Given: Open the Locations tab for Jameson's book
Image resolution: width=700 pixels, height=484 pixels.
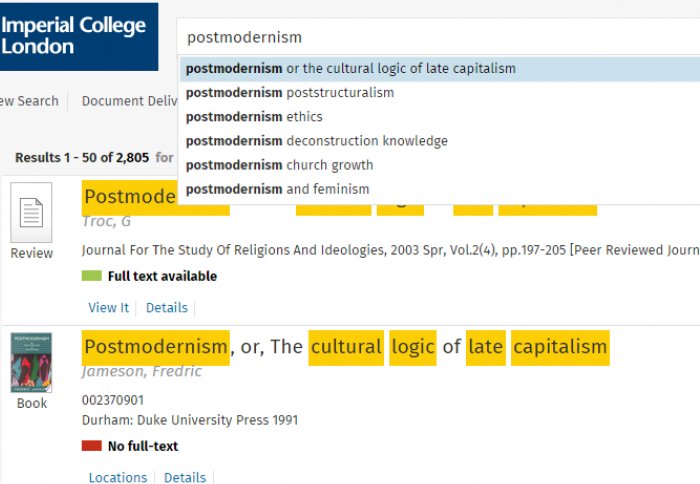Looking at the screenshot, I should pos(118,478).
